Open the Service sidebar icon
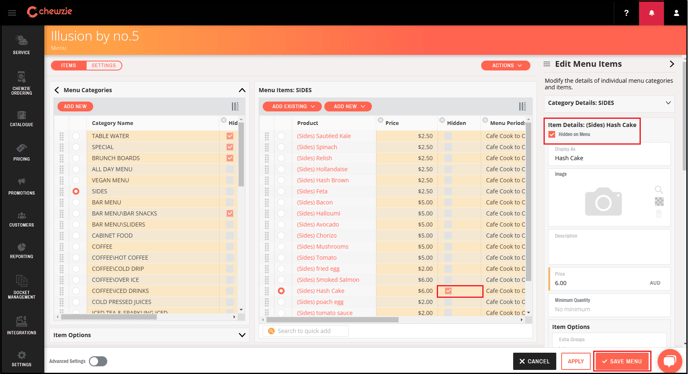Screen dimensions: 688x374 (x=22, y=44)
